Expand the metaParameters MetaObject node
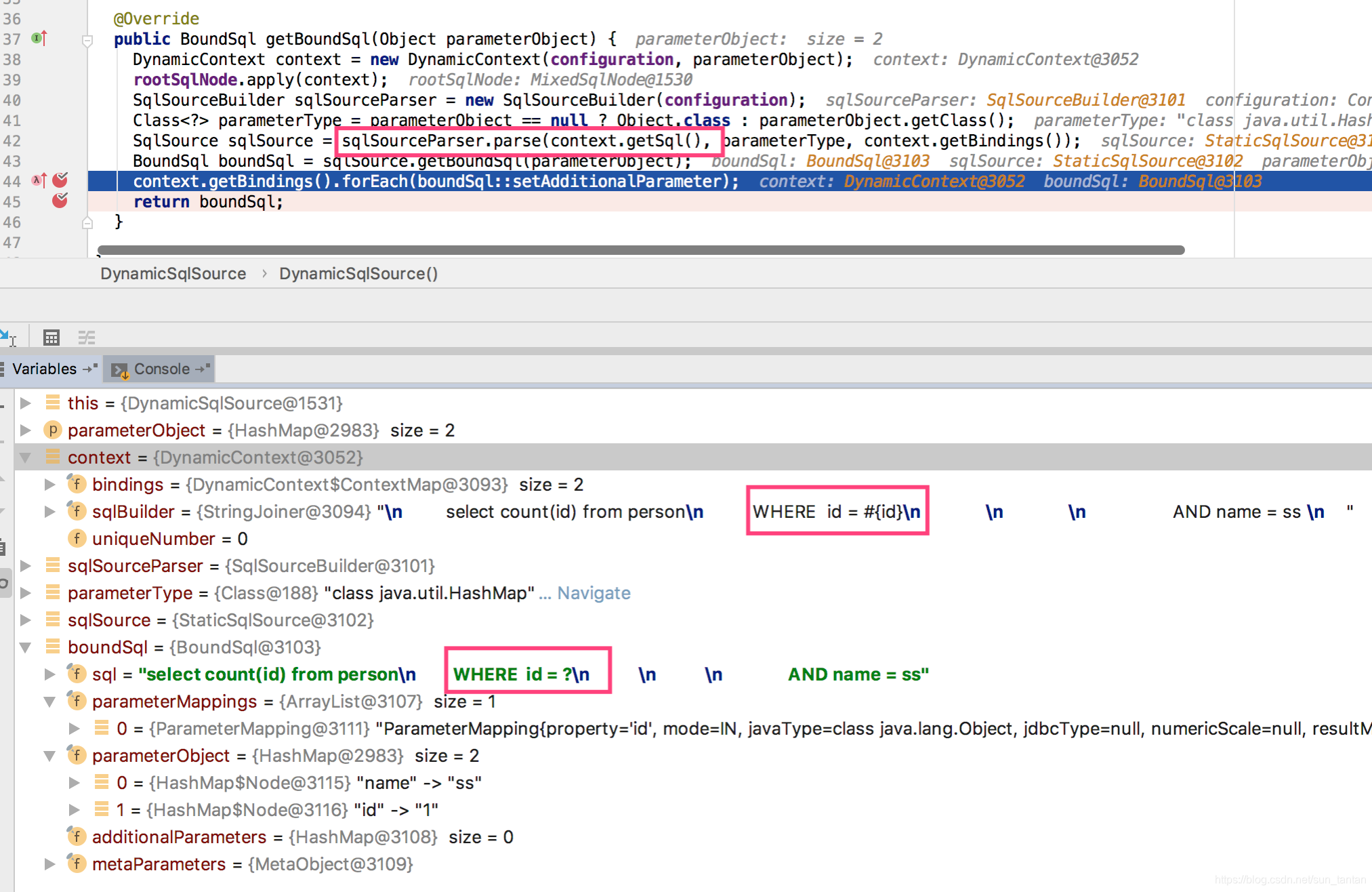This screenshot has height=892, width=1372. (49, 864)
